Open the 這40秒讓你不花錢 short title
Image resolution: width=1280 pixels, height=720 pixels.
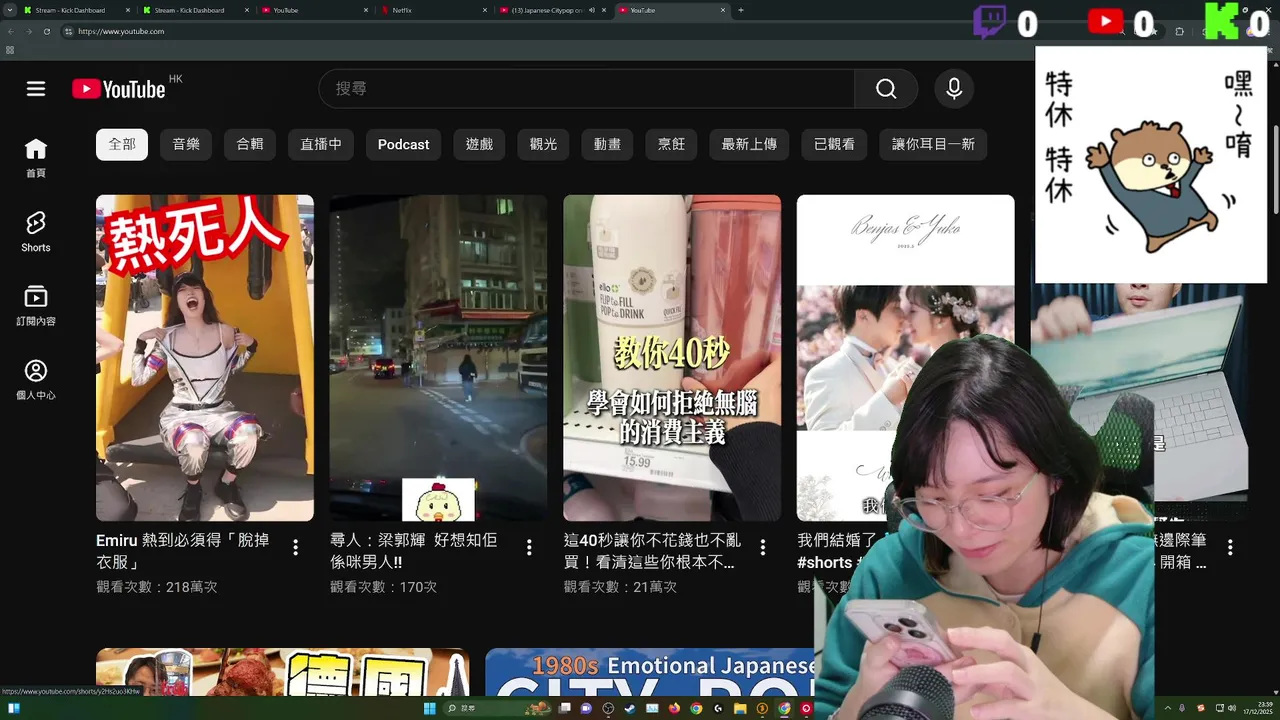tap(652, 551)
